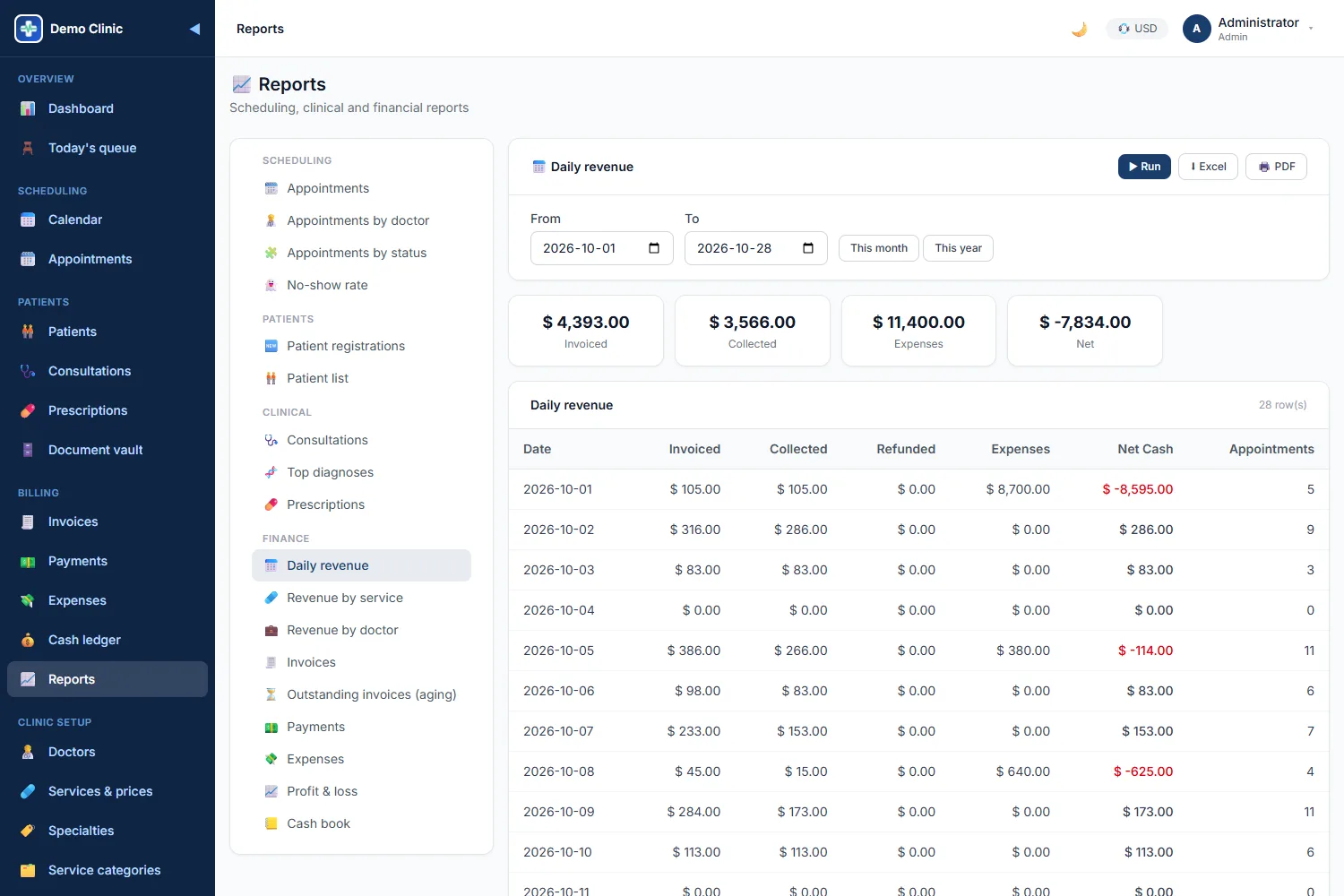The height and width of the screenshot is (896, 1344).
Task: Click the Patient registrations report icon
Action: 271,346
